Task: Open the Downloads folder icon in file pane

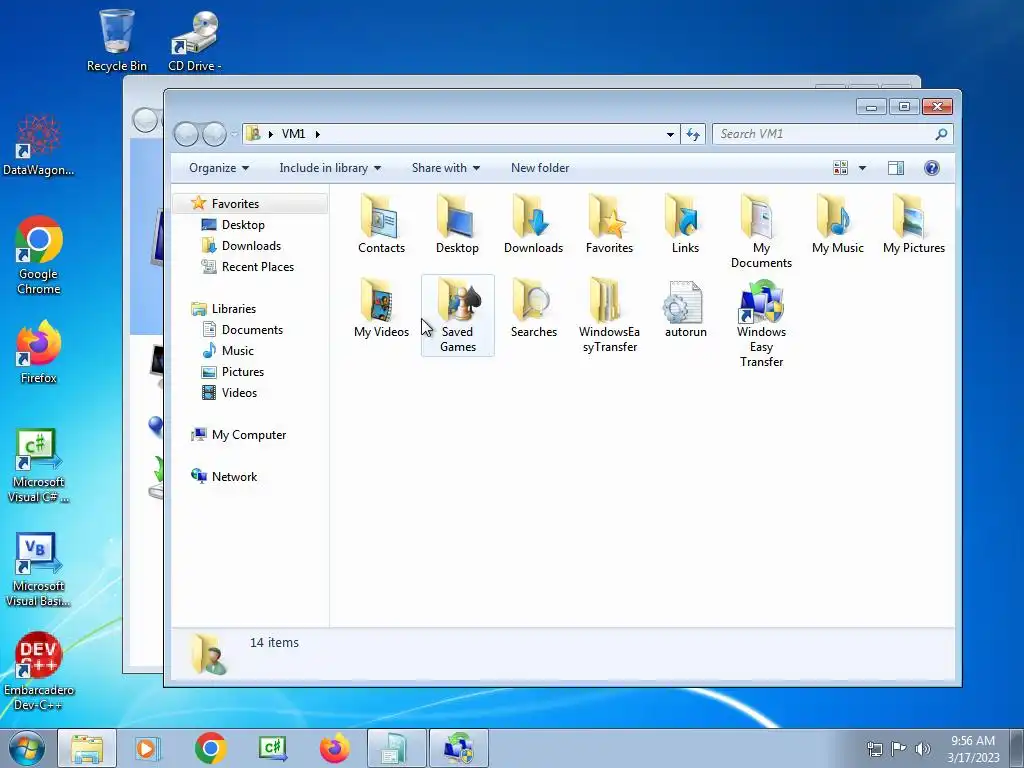Action: [x=534, y=223]
